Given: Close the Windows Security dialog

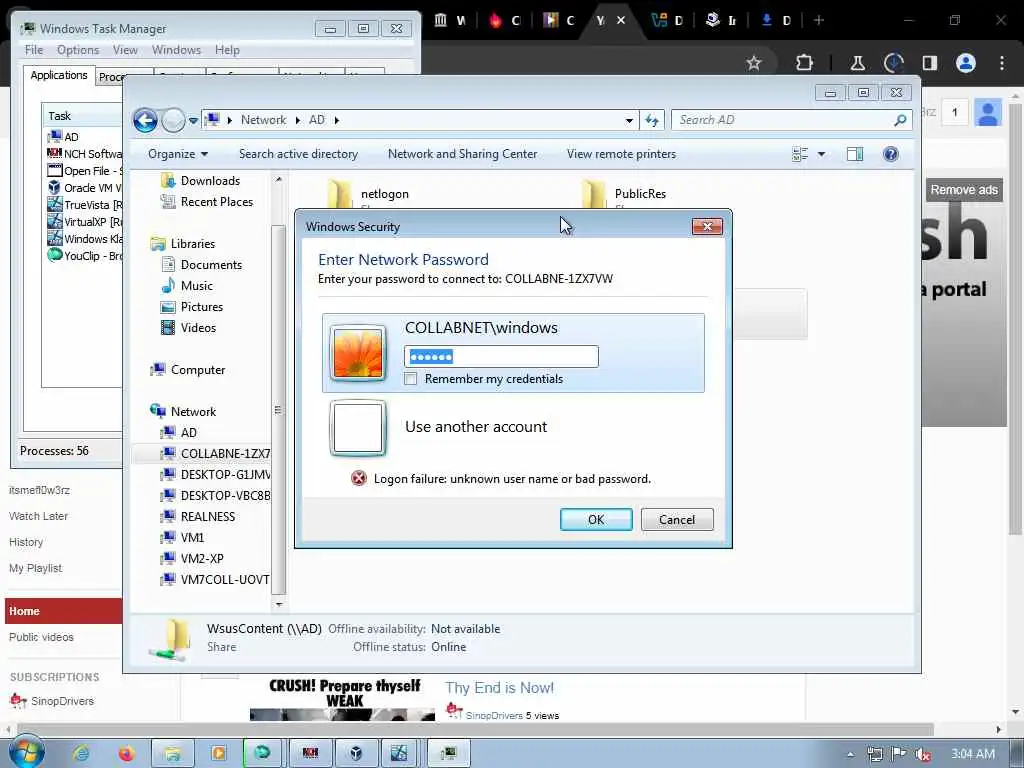Looking at the screenshot, I should point(707,227).
